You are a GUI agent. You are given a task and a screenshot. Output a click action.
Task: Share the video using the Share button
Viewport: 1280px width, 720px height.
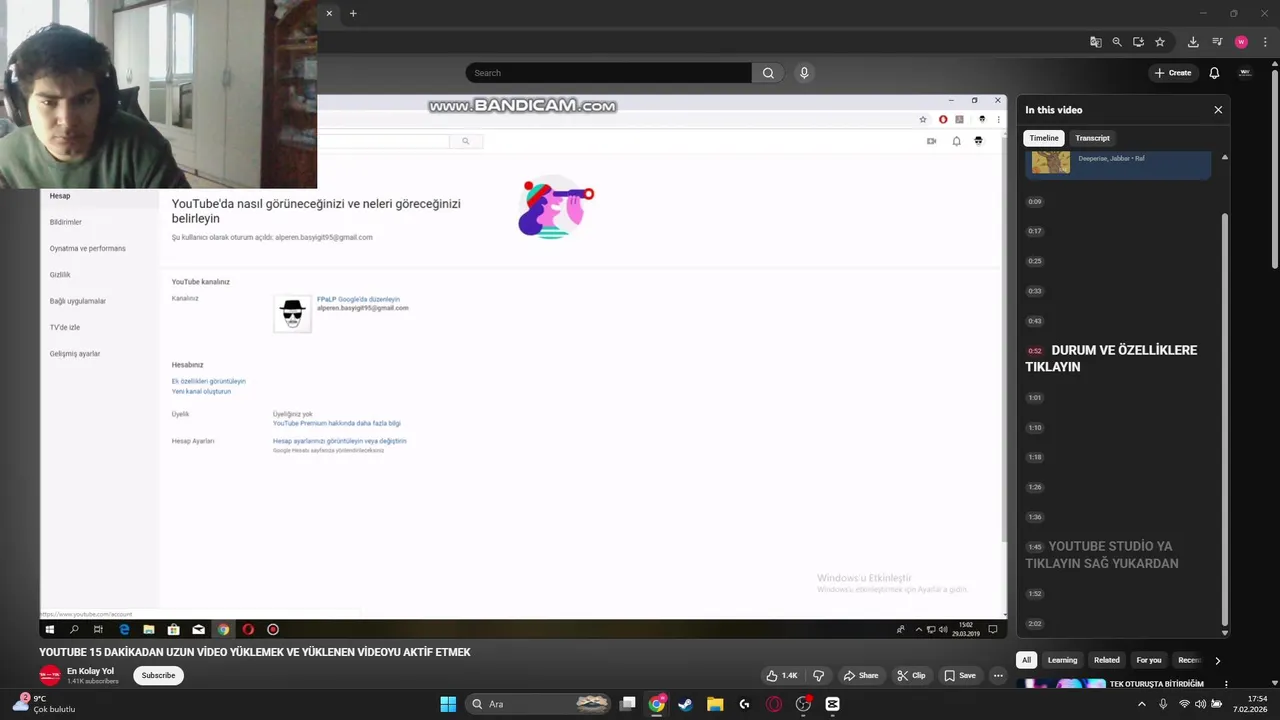pyautogui.click(x=860, y=675)
